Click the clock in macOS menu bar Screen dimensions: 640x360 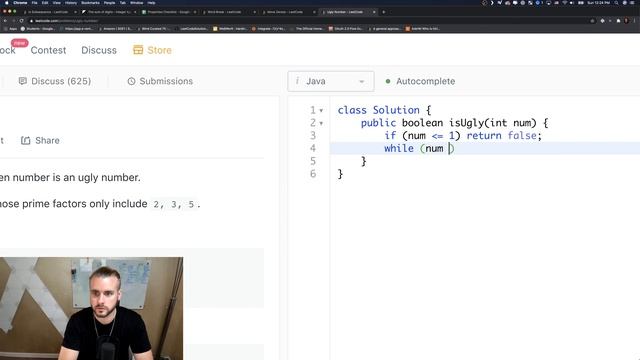(x=598, y=2)
